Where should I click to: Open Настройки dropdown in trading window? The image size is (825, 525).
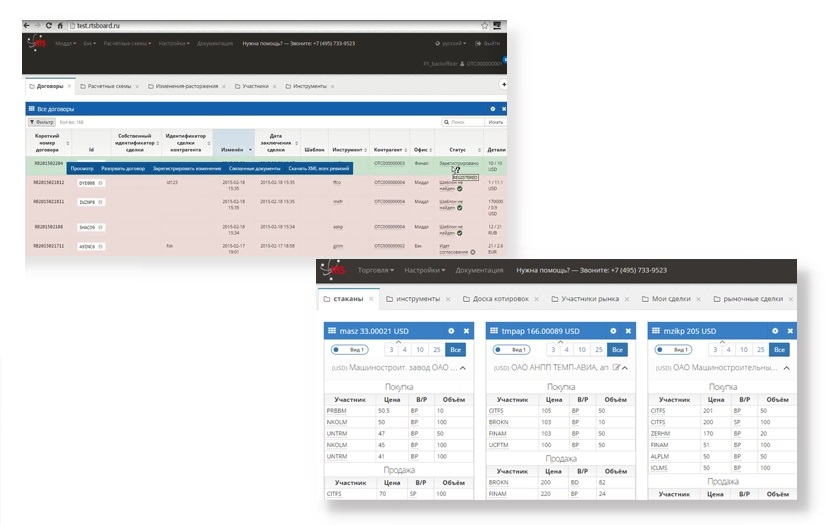click(425, 270)
